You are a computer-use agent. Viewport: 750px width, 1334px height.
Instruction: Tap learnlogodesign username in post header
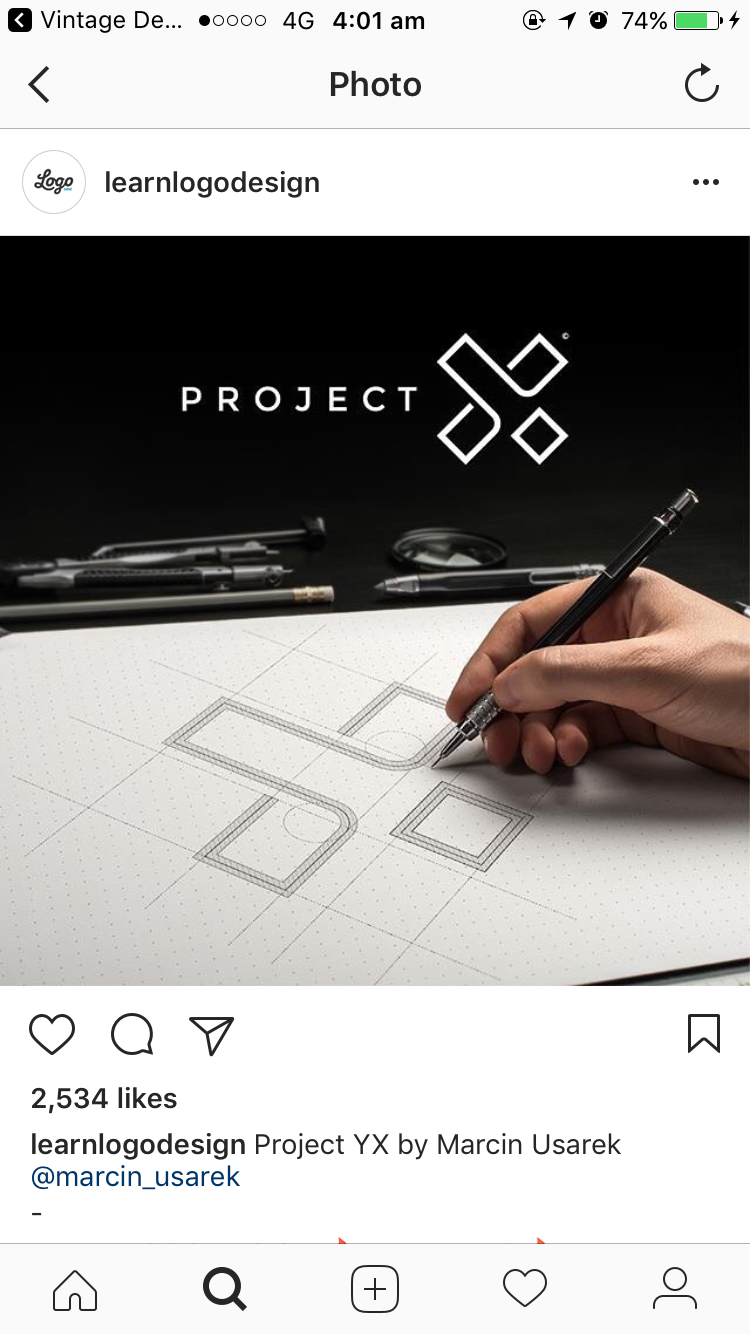(212, 183)
